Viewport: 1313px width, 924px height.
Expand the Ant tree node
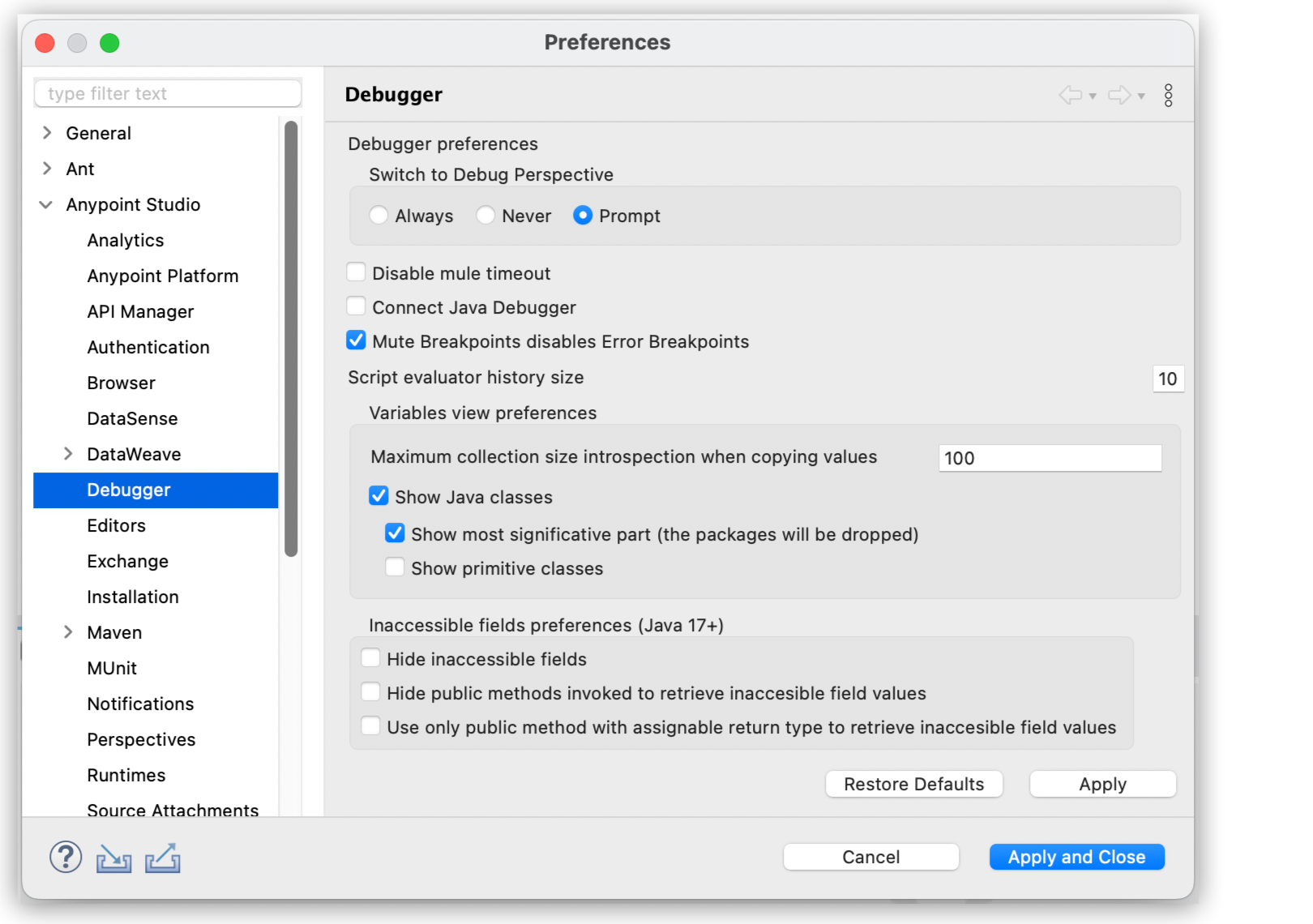pos(47,169)
